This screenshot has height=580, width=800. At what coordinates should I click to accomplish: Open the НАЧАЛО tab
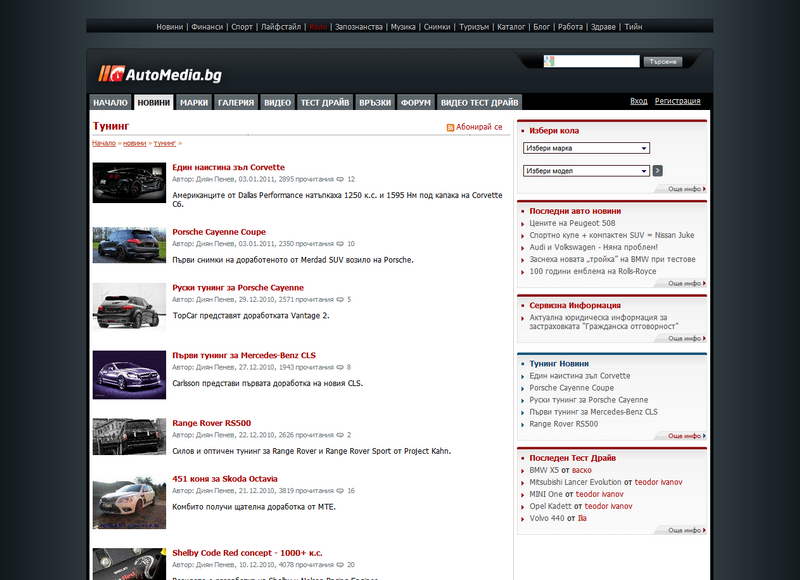pos(110,103)
